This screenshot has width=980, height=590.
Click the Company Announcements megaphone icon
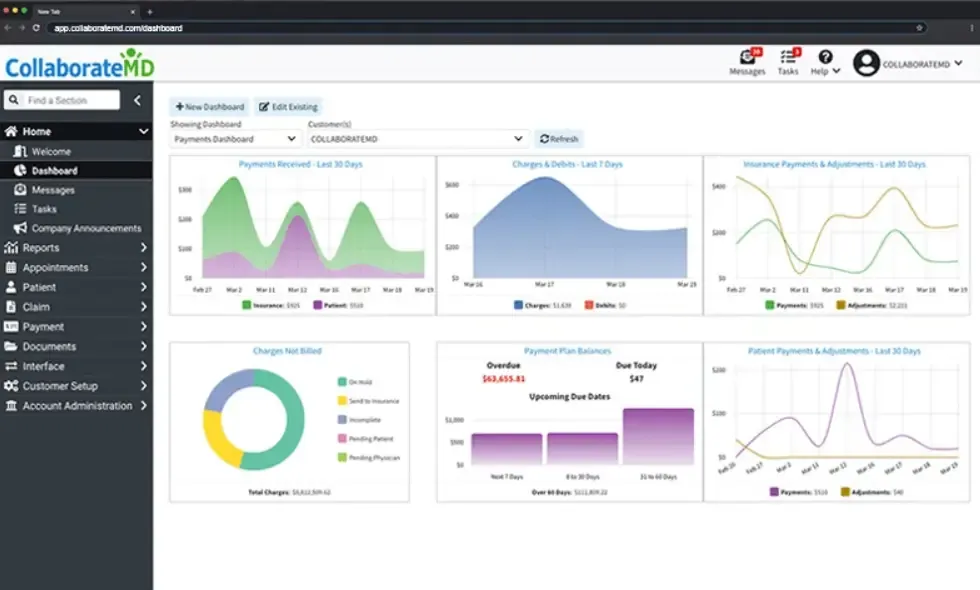(x=21, y=228)
